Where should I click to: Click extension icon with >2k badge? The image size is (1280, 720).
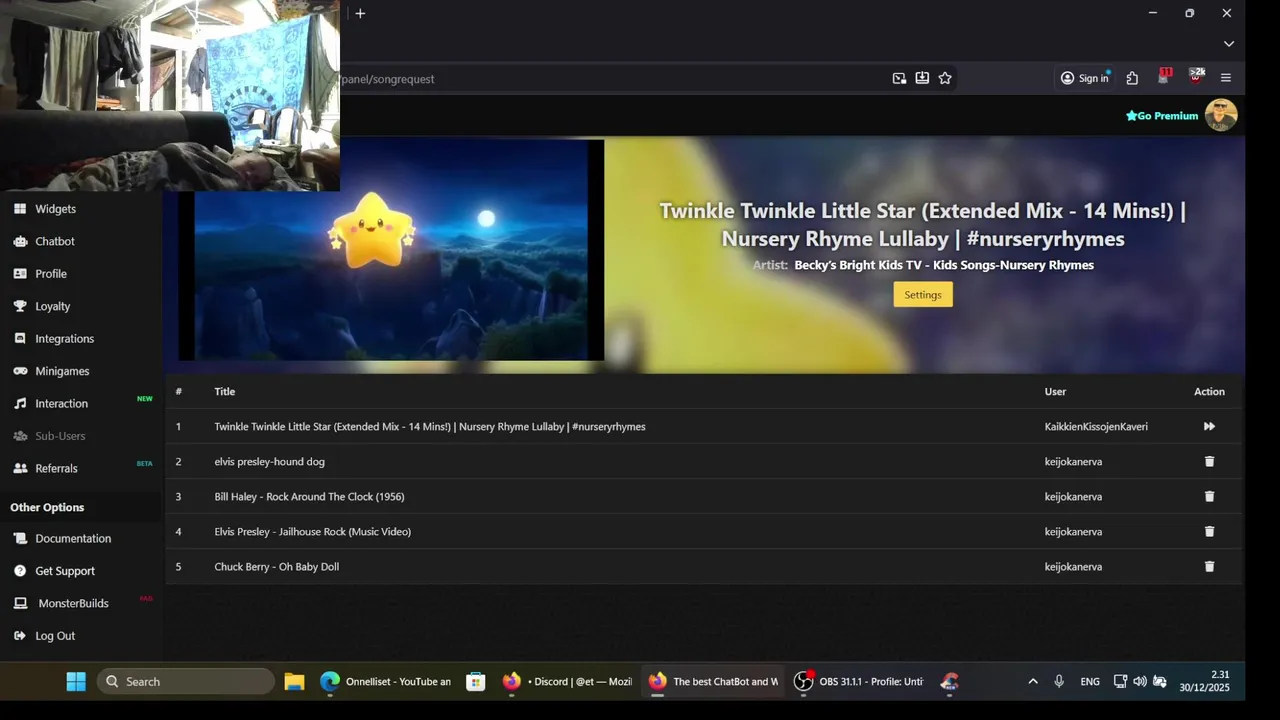[1196, 76]
